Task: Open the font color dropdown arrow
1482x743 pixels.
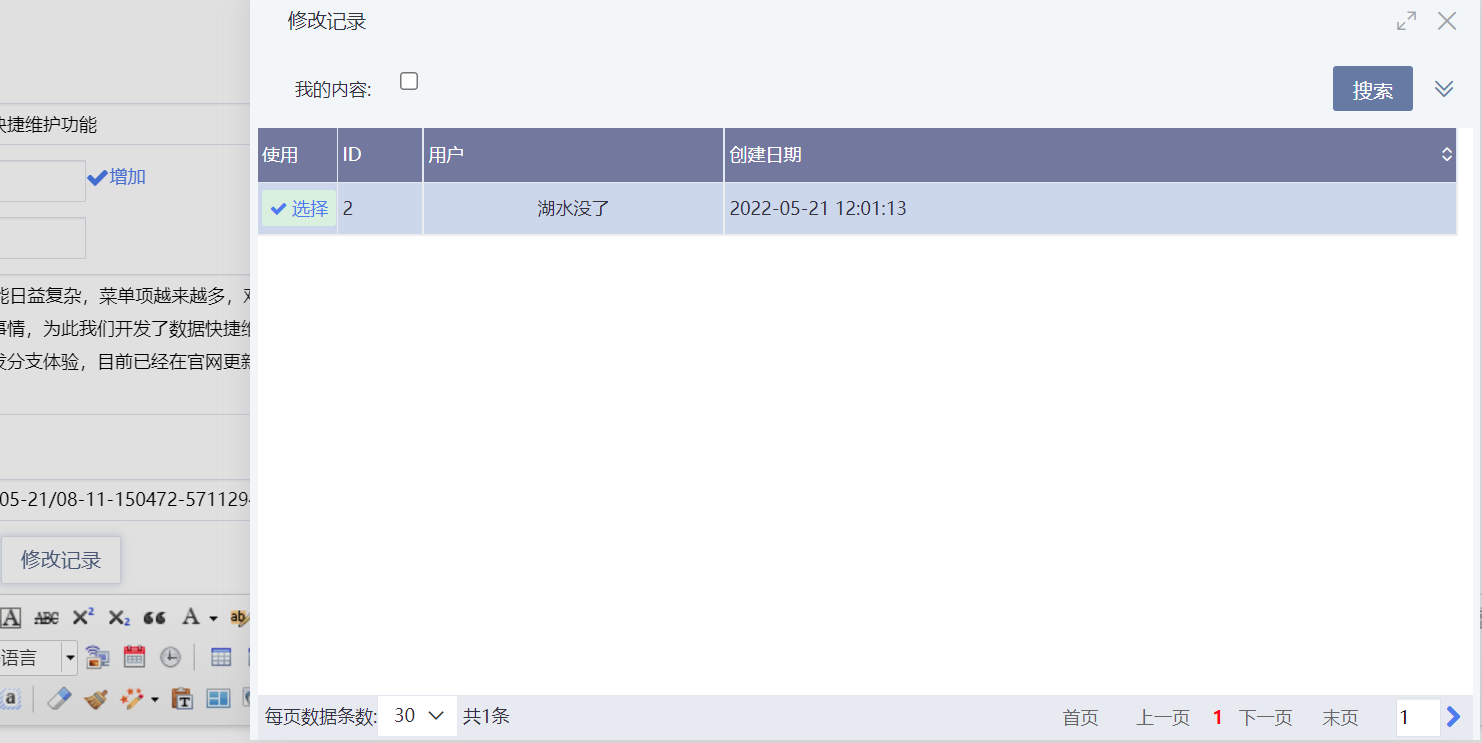Action: 213,619
